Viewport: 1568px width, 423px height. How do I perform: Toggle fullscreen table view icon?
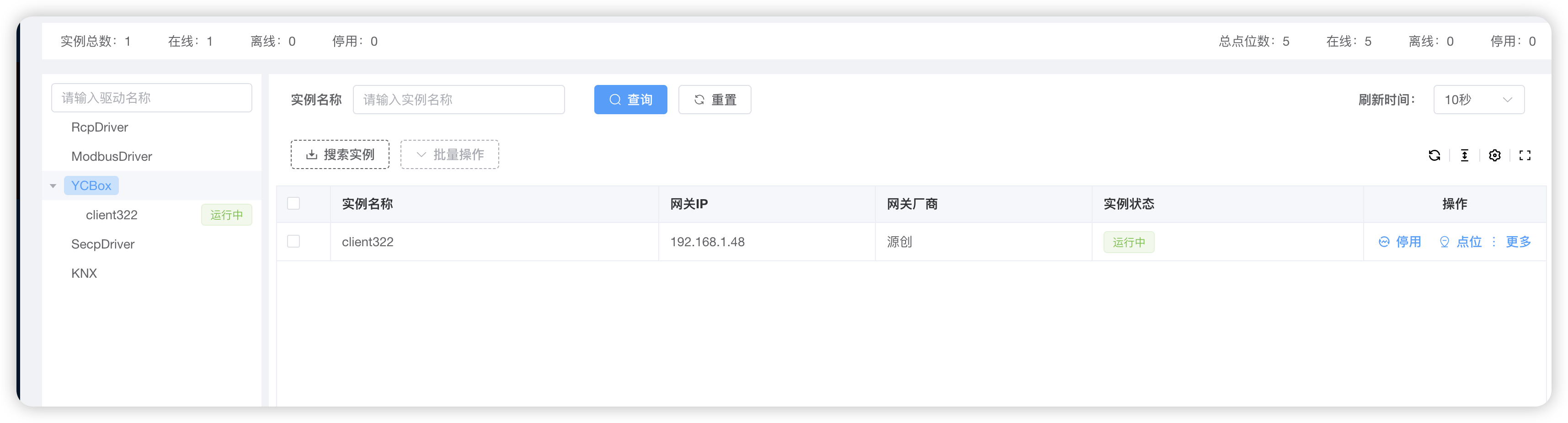point(1525,155)
